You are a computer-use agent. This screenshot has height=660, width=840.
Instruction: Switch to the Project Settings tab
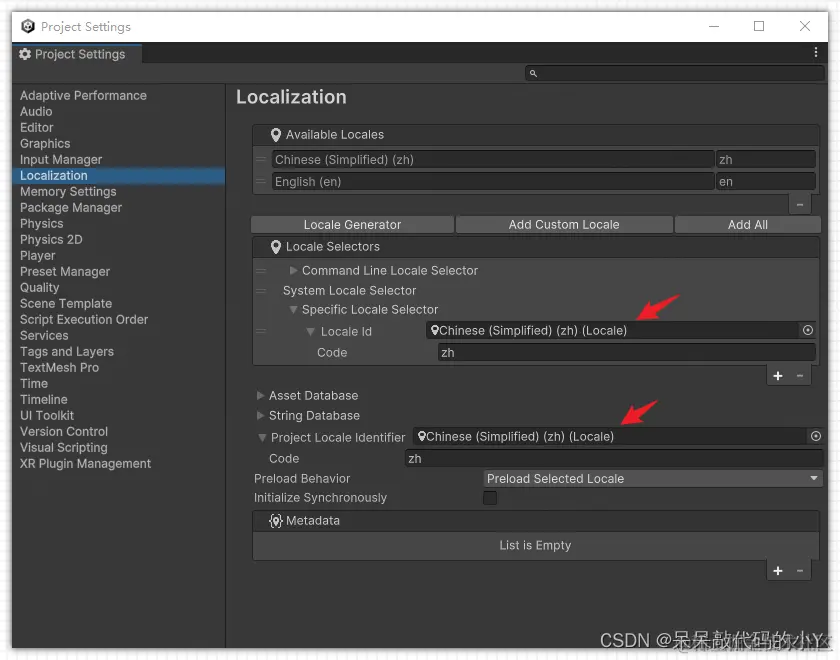point(75,54)
